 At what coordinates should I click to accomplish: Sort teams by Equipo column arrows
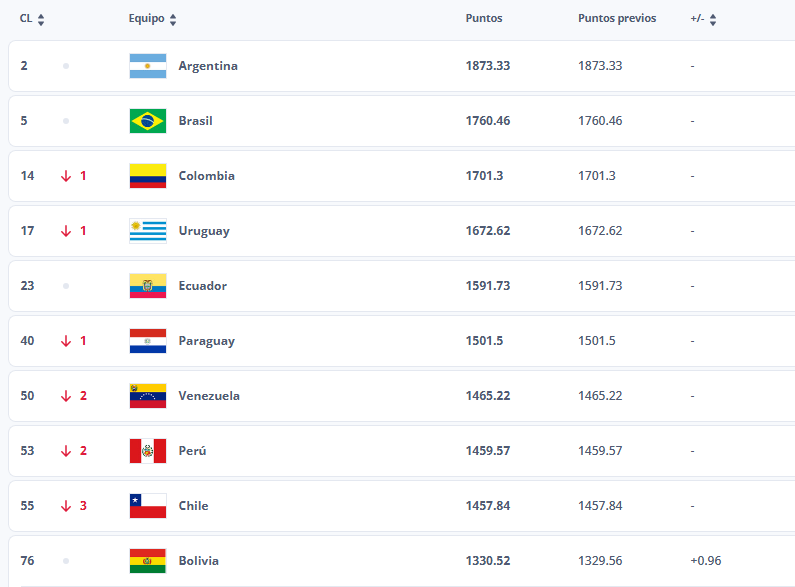pos(173,19)
